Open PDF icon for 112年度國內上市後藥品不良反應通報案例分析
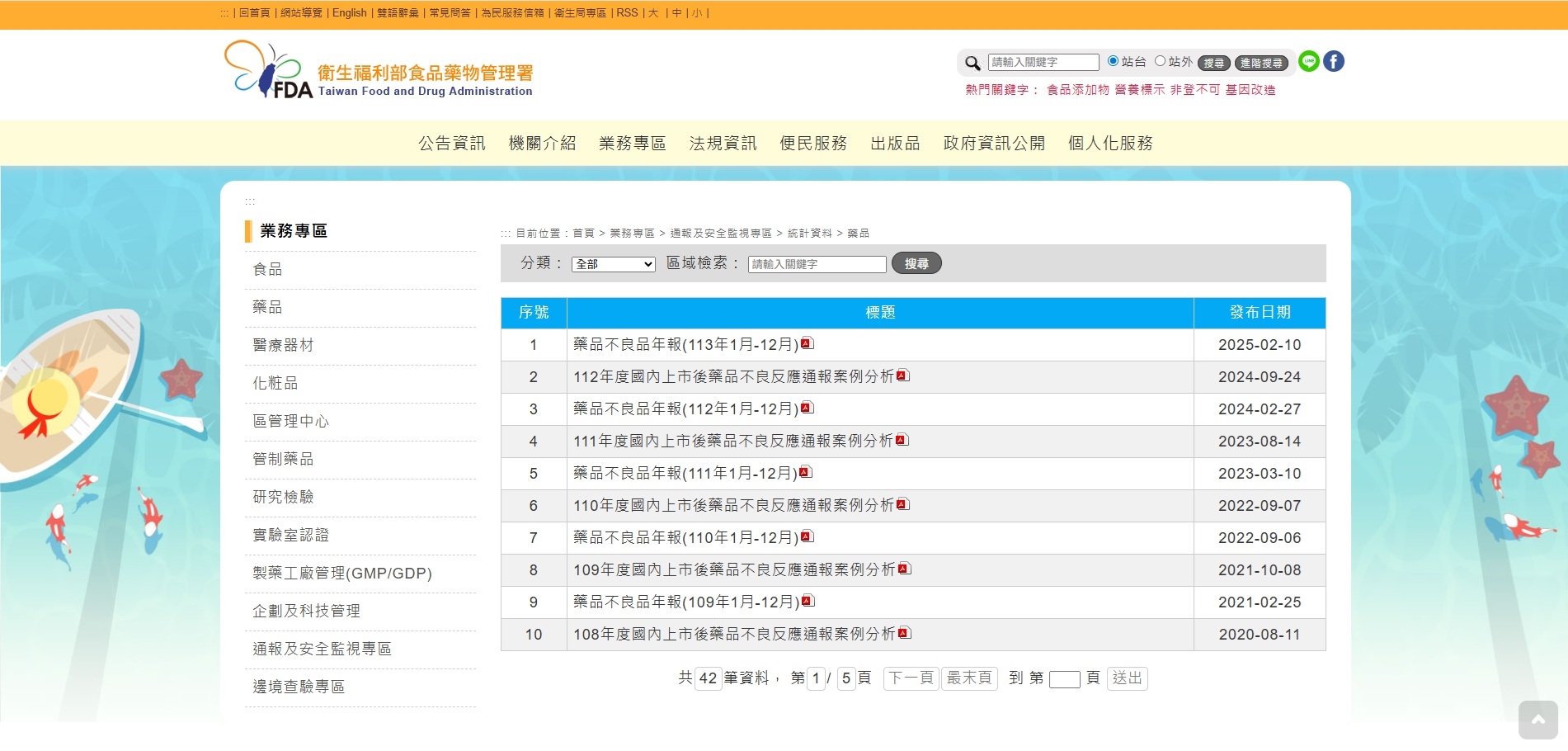This screenshot has width=1568, height=751. (x=903, y=375)
